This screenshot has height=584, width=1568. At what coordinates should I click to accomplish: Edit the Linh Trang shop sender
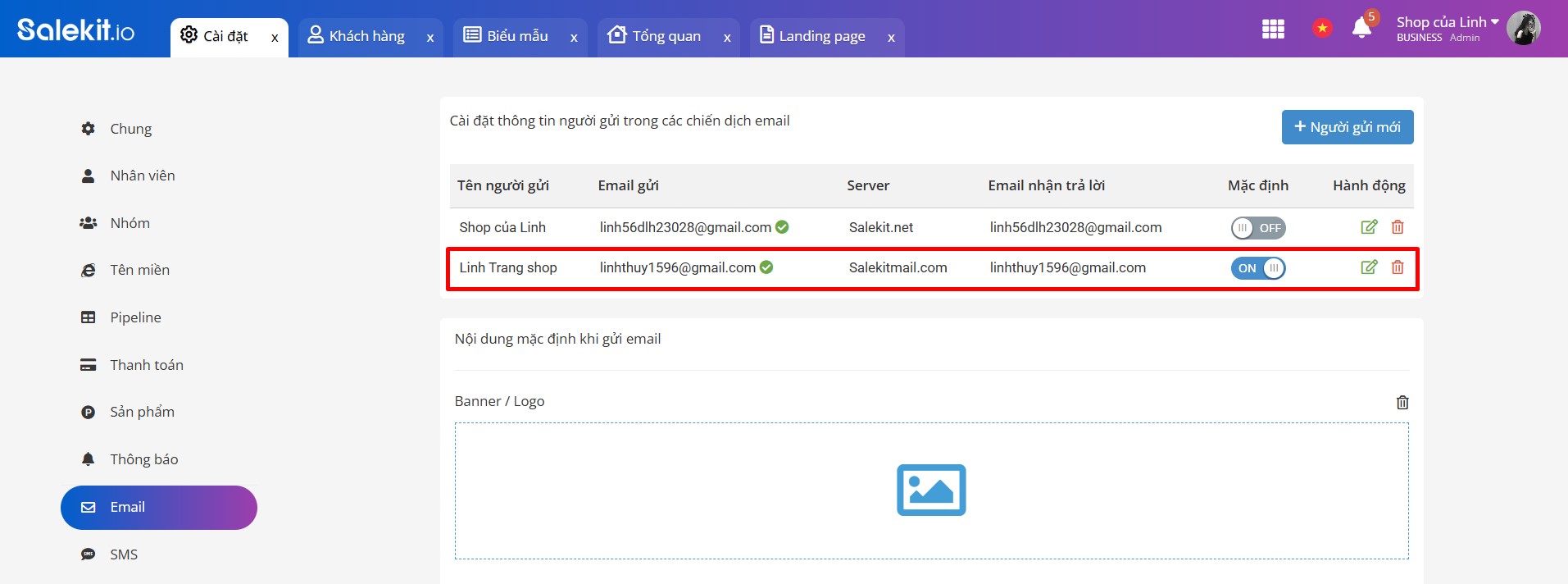pyautogui.click(x=1369, y=267)
